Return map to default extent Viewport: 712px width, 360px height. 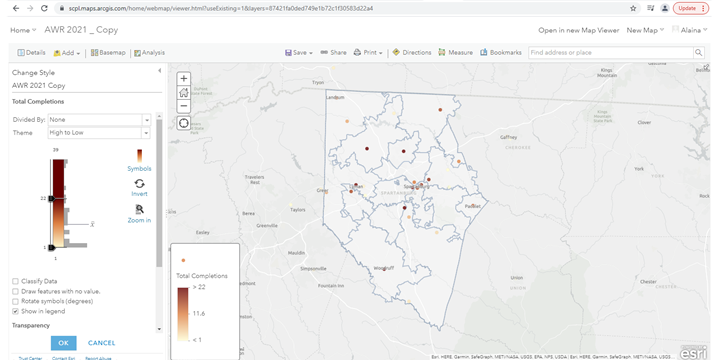pos(183,93)
